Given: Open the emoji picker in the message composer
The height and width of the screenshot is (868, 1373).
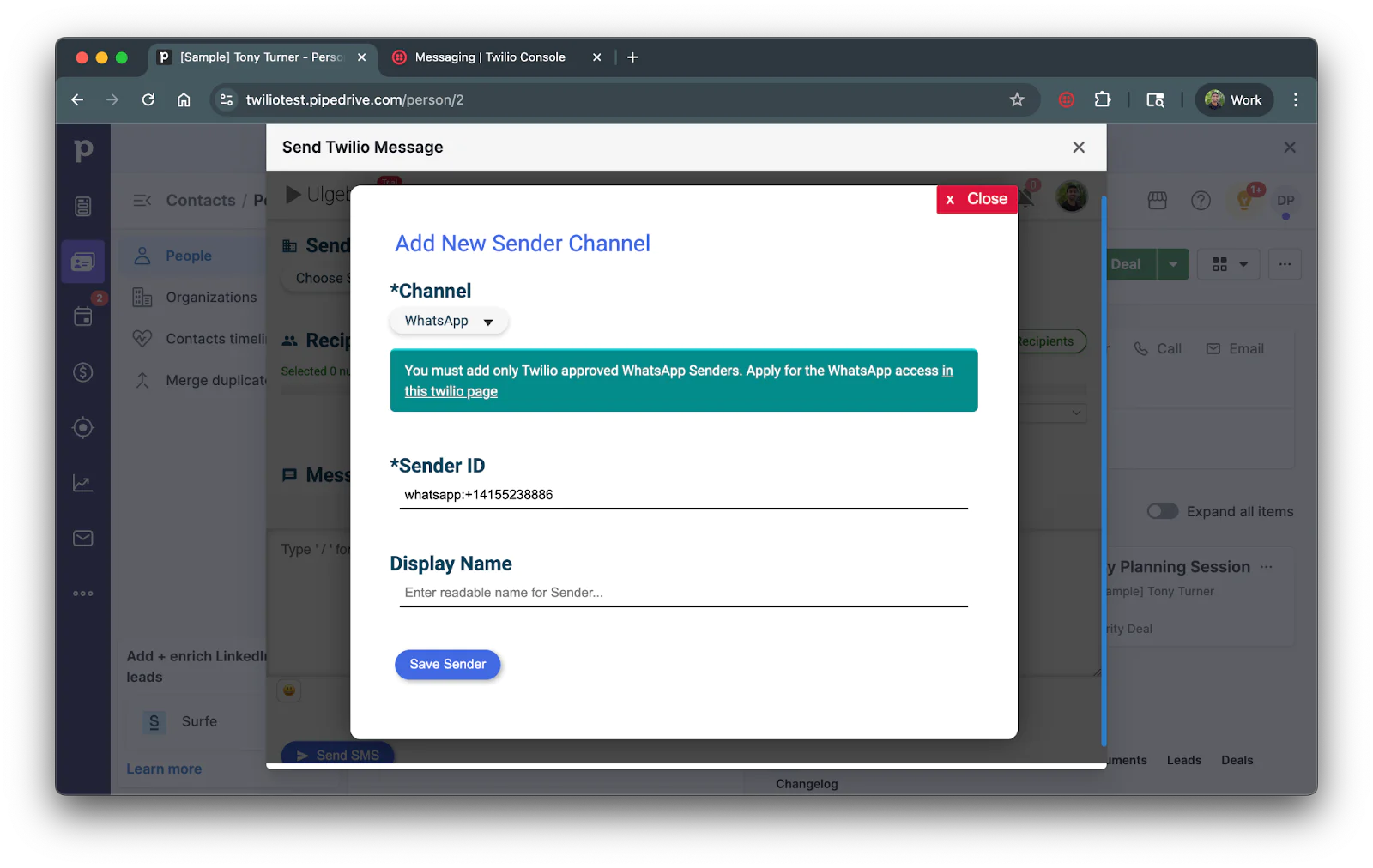Looking at the screenshot, I should (x=288, y=690).
